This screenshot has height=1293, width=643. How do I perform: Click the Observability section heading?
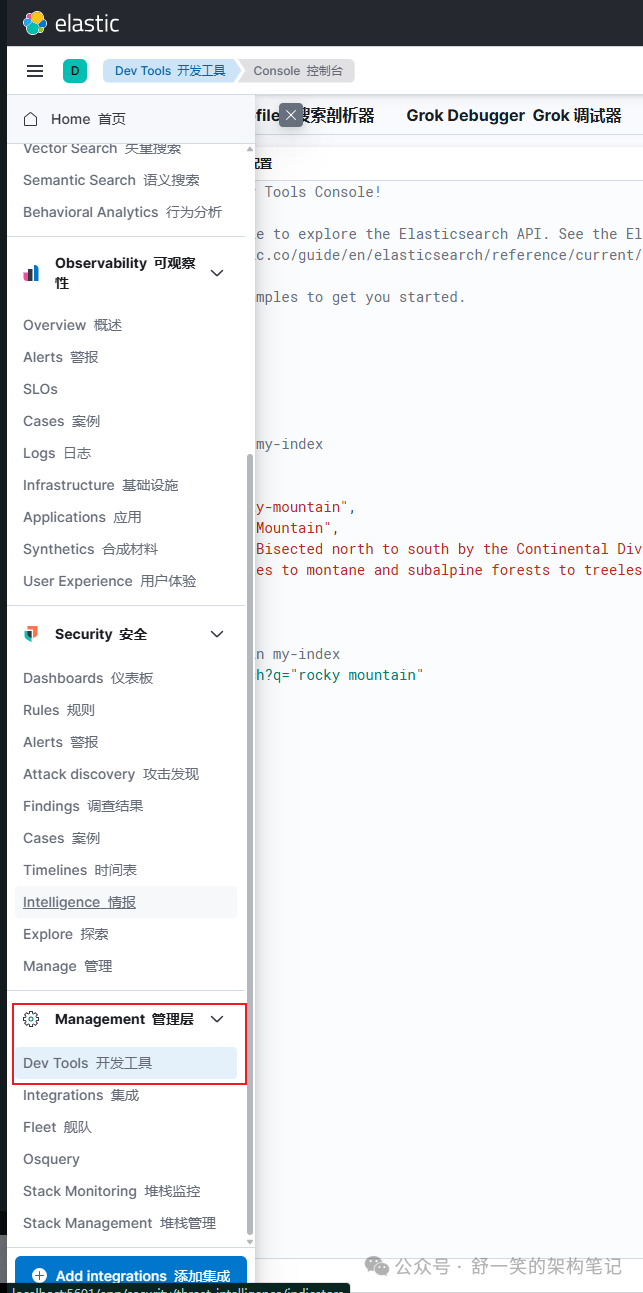pyautogui.click(x=126, y=273)
